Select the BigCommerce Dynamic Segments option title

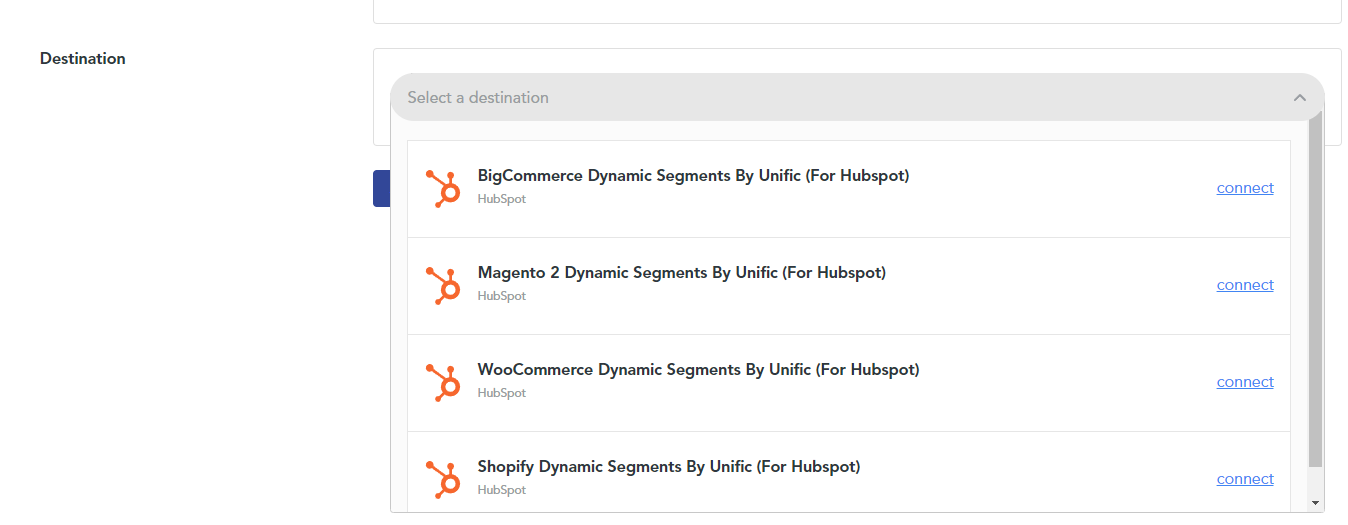click(693, 176)
